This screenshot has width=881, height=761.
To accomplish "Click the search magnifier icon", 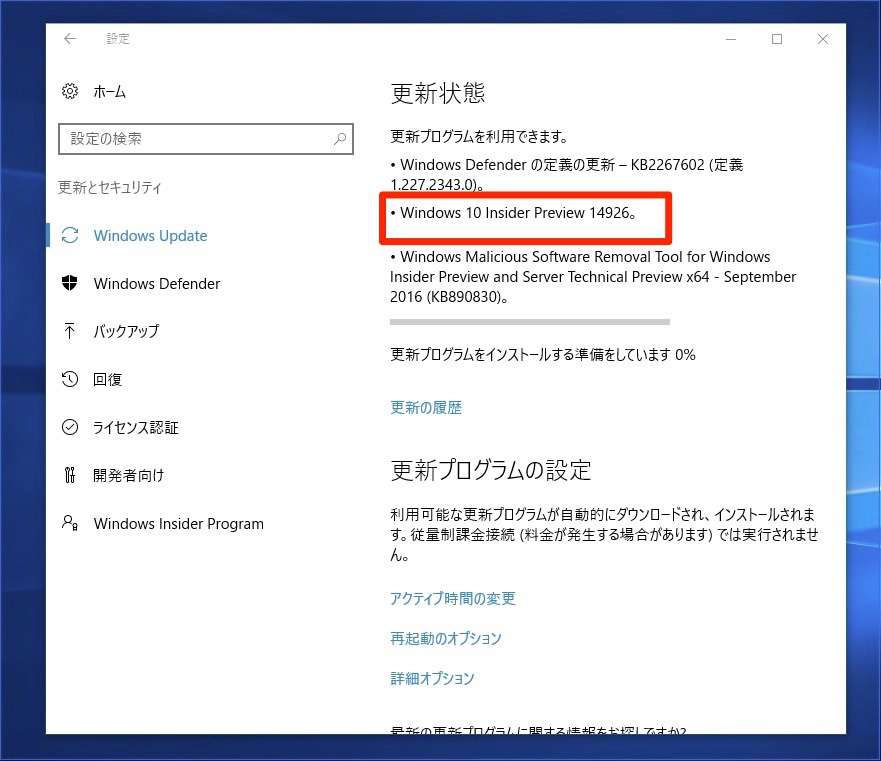I will [x=340, y=139].
